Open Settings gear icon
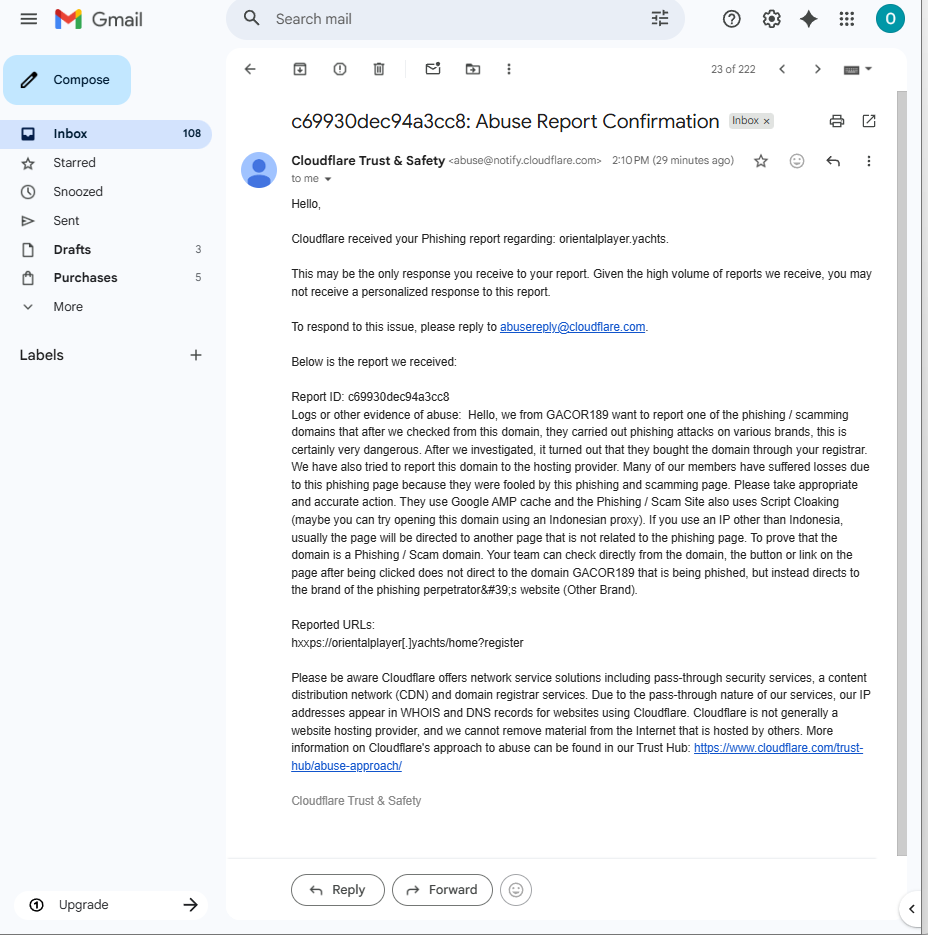The width and height of the screenshot is (928, 935). pos(771,19)
